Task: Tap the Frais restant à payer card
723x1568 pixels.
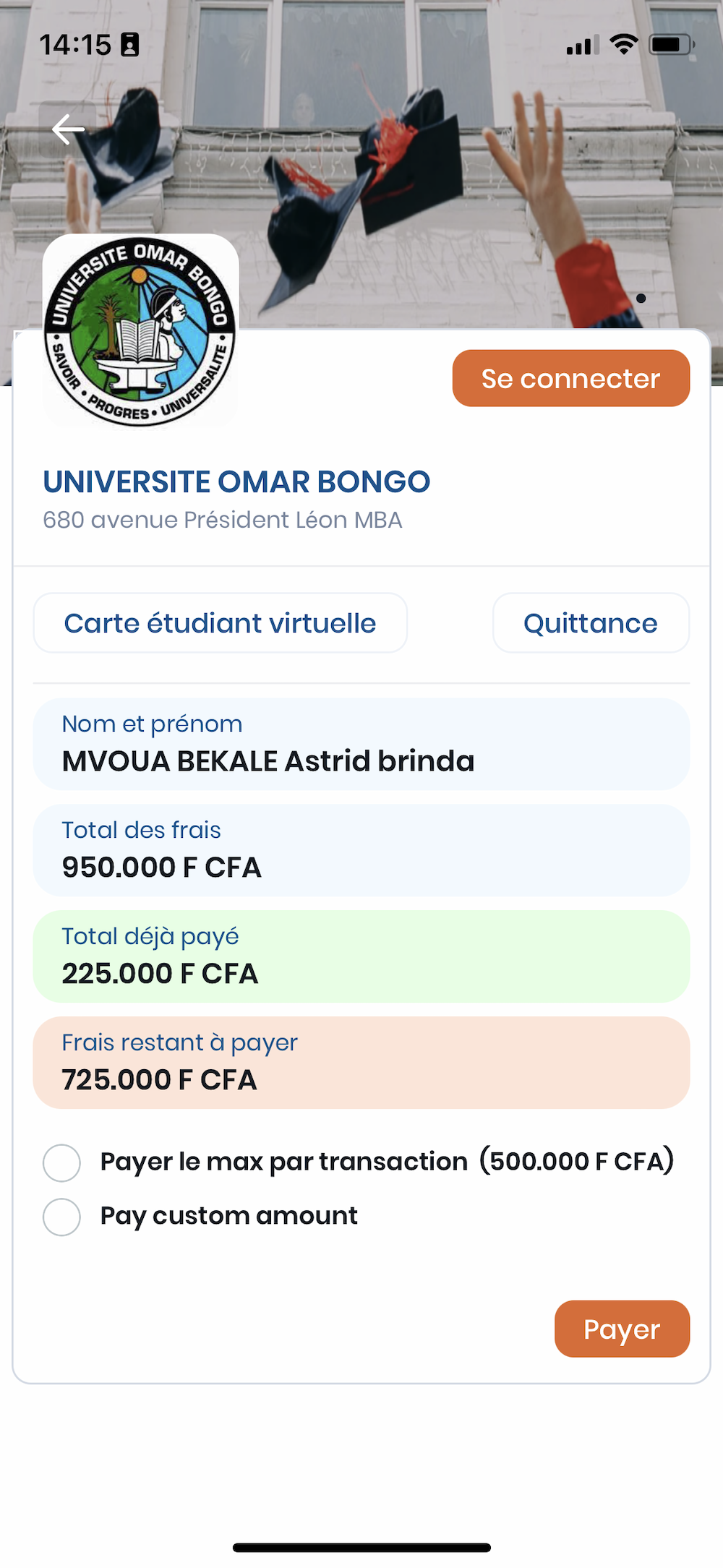Action: point(361,1063)
